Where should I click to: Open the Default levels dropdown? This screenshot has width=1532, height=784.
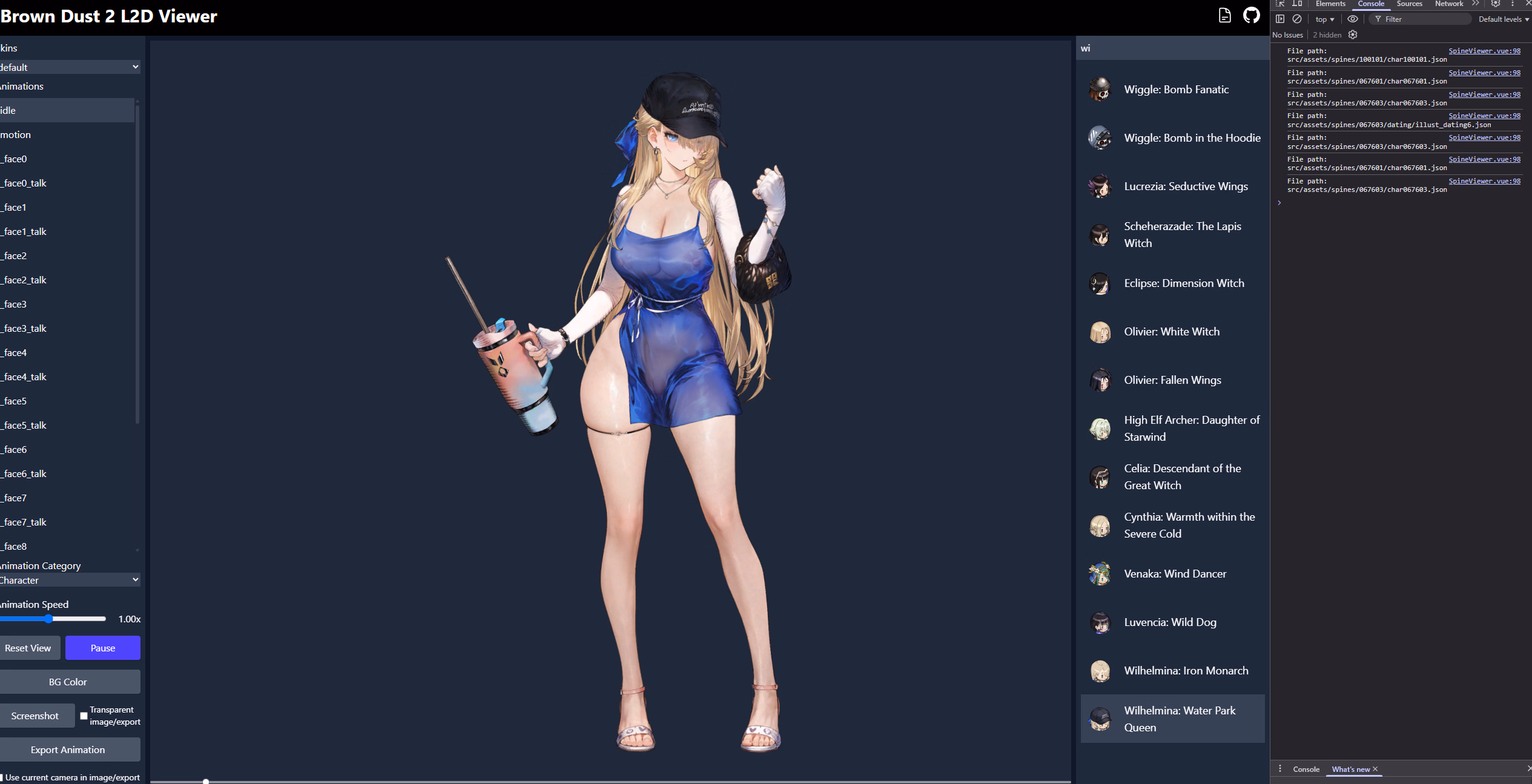pos(1504,19)
